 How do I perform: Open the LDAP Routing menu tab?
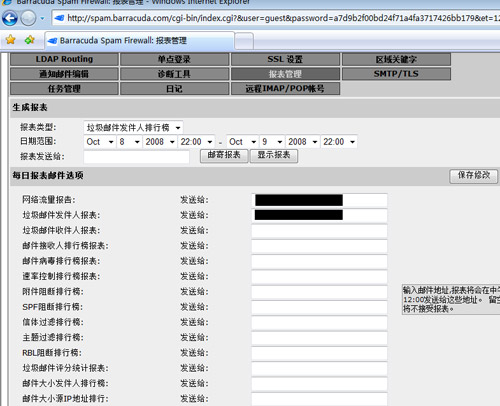[64, 59]
